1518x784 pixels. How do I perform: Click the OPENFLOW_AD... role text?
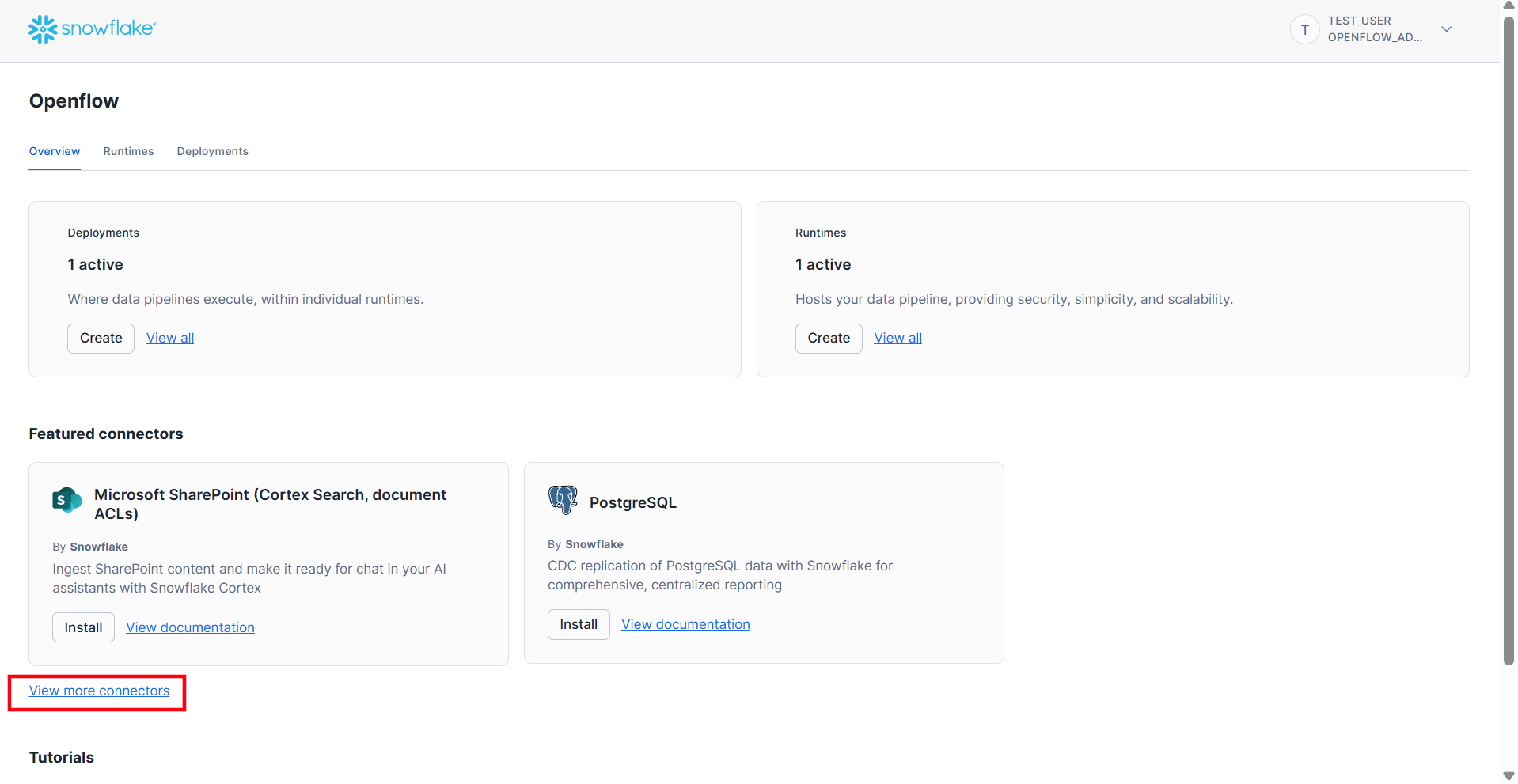pos(1375,37)
